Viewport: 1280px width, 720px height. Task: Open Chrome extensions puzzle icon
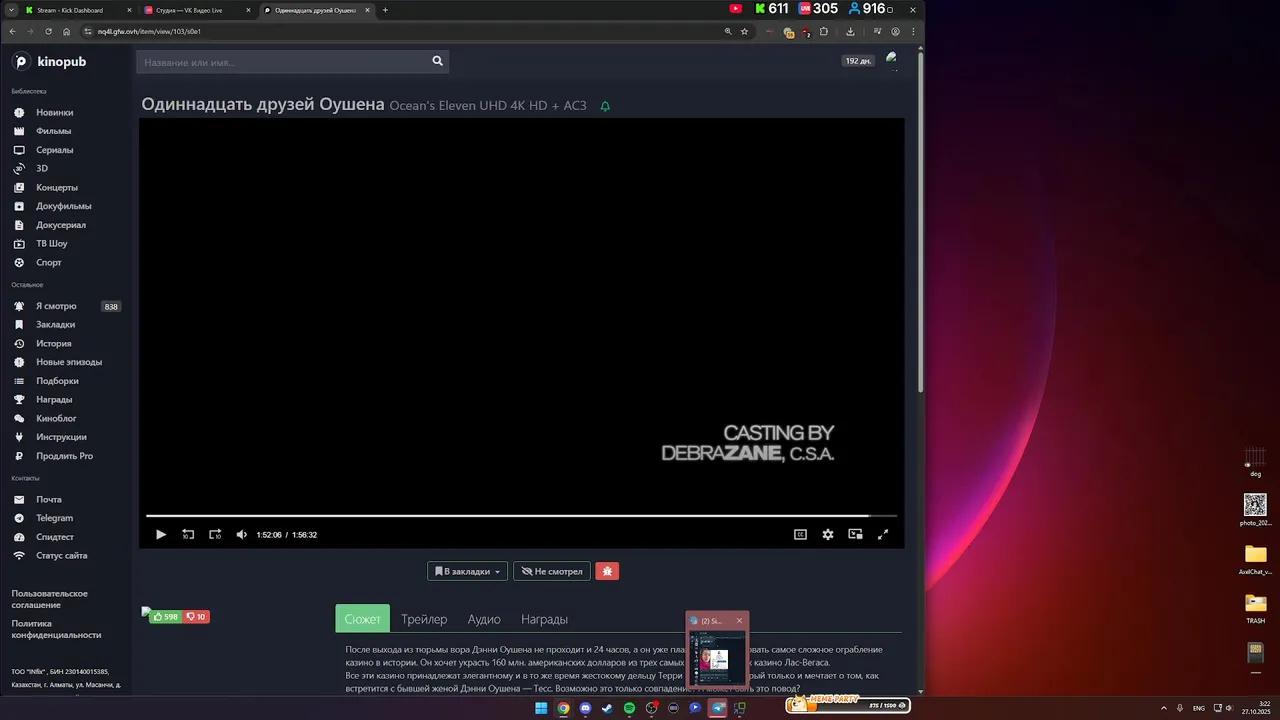click(x=823, y=31)
